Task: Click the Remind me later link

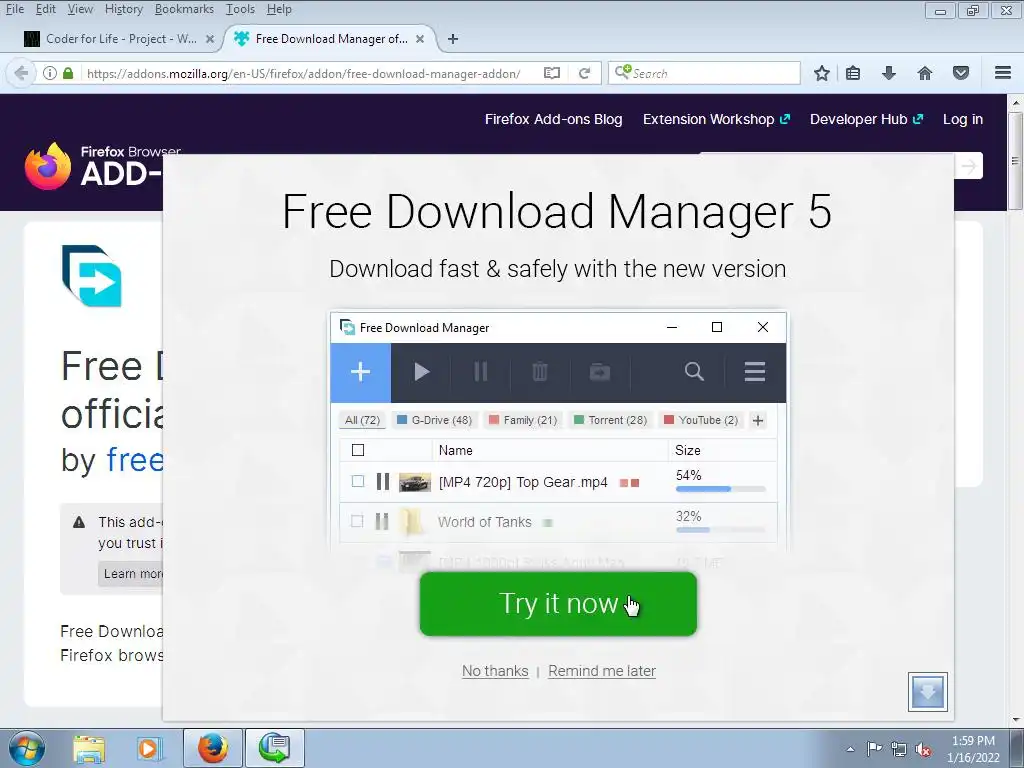Action: point(602,671)
